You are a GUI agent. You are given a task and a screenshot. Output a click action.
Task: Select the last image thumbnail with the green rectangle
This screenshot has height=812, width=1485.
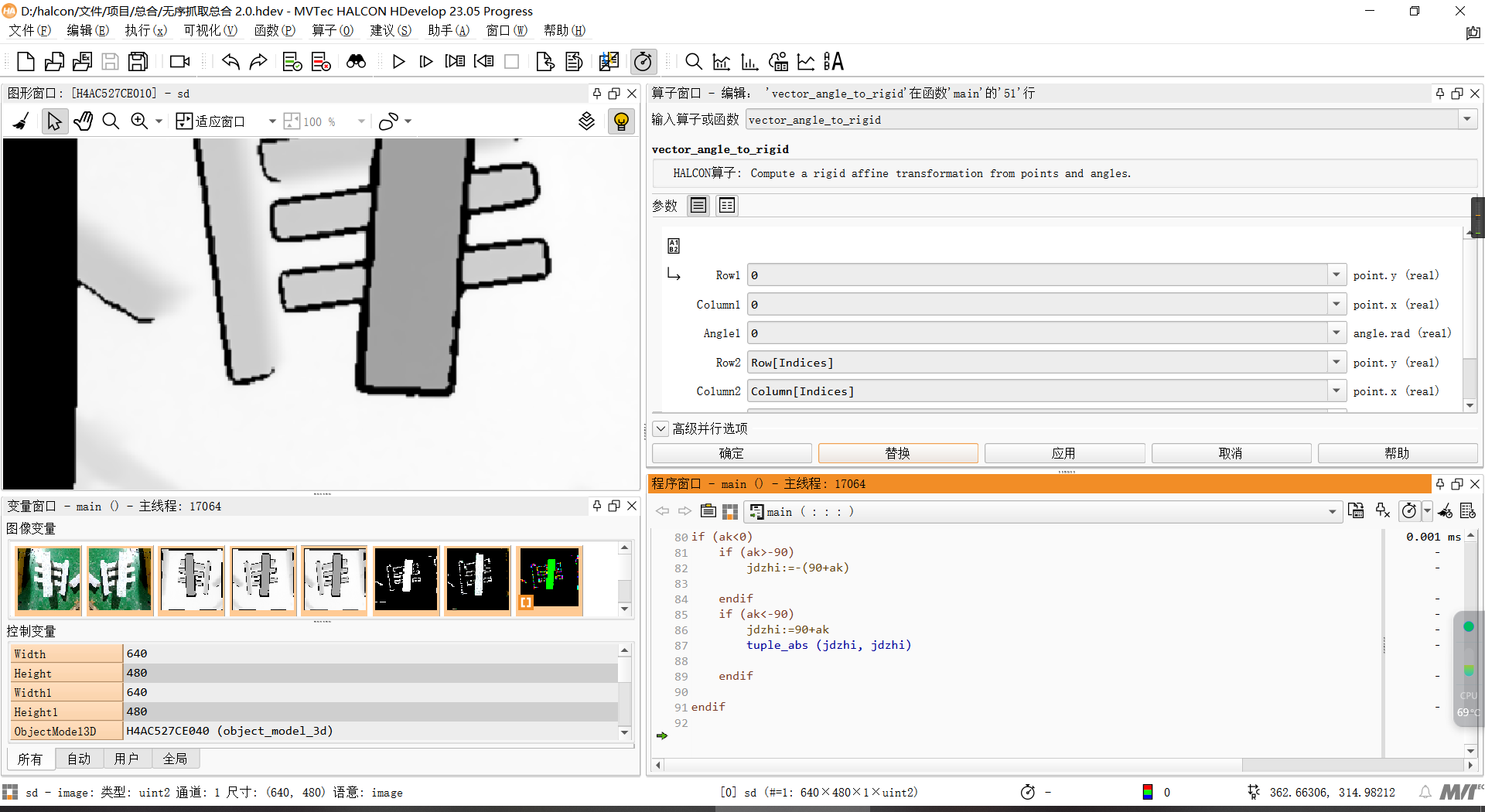(x=549, y=580)
